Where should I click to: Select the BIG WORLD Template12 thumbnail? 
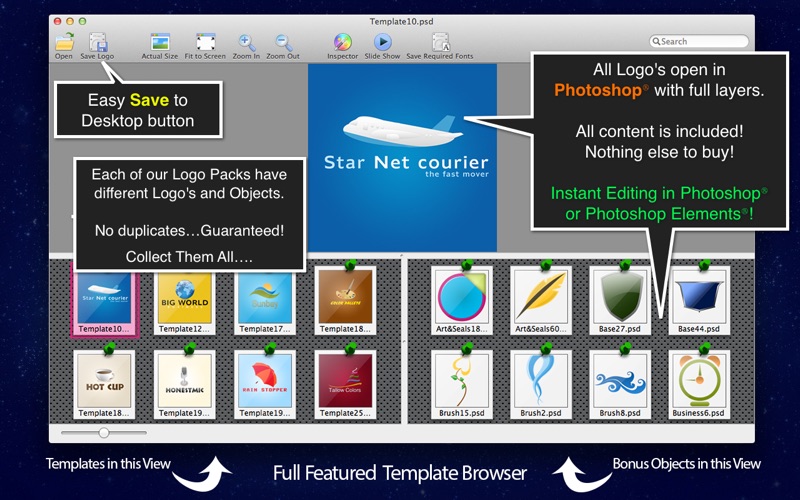pyautogui.click(x=185, y=303)
